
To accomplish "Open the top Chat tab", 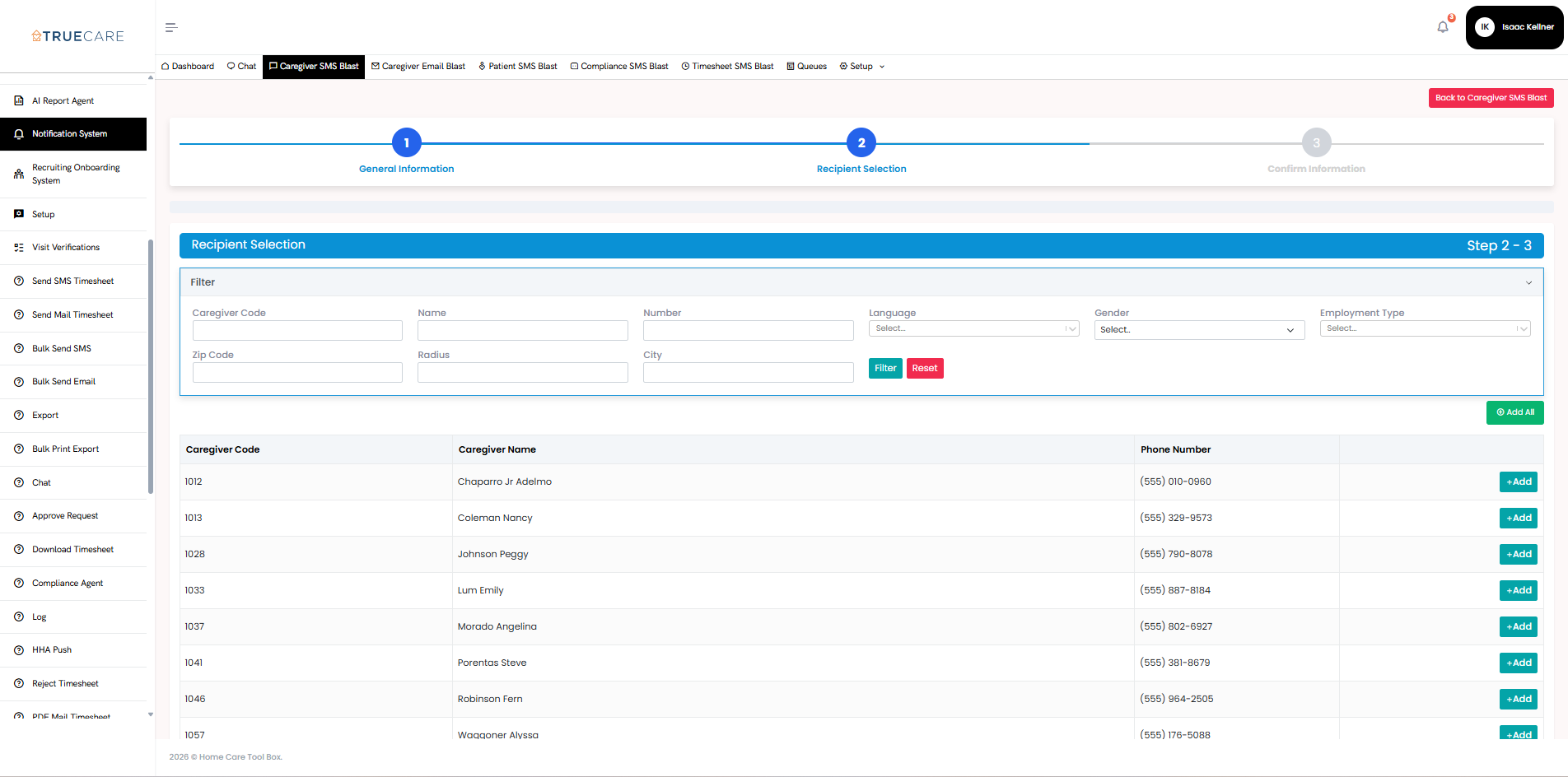I will pyautogui.click(x=241, y=66).
